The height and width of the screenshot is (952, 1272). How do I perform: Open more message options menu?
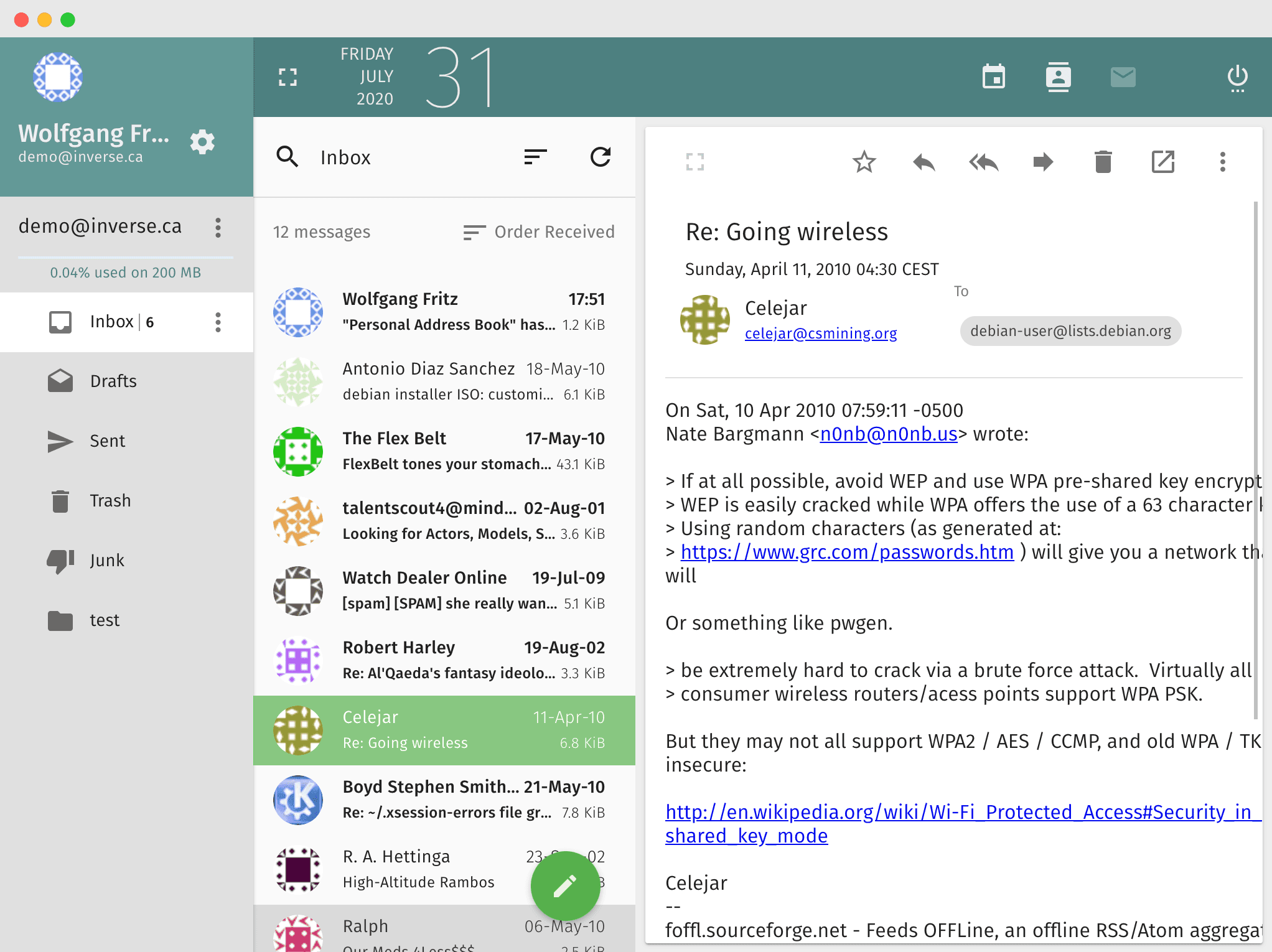1222,162
